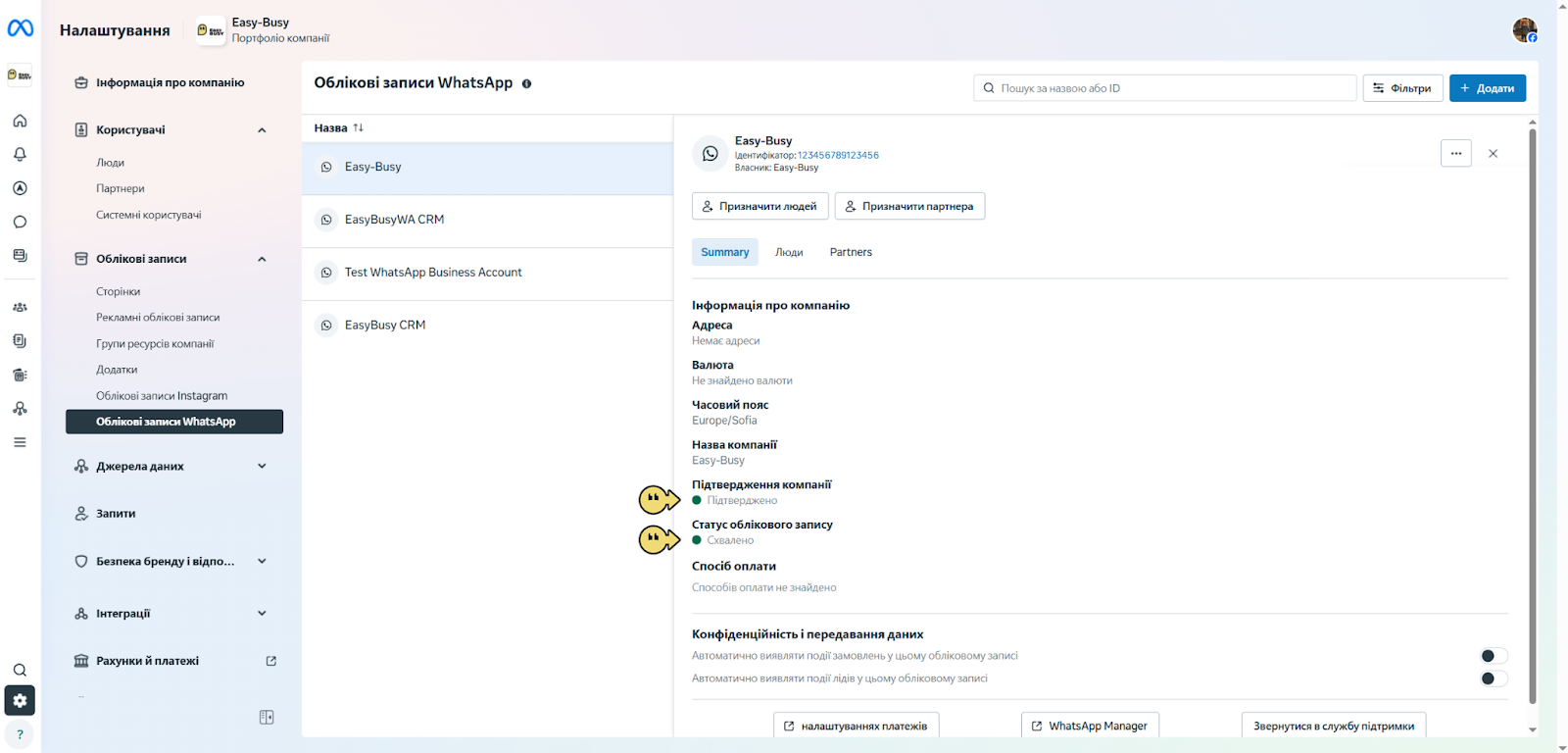The image size is (1568, 753).
Task: Focus the search by name or ID field
Action: [1165, 88]
